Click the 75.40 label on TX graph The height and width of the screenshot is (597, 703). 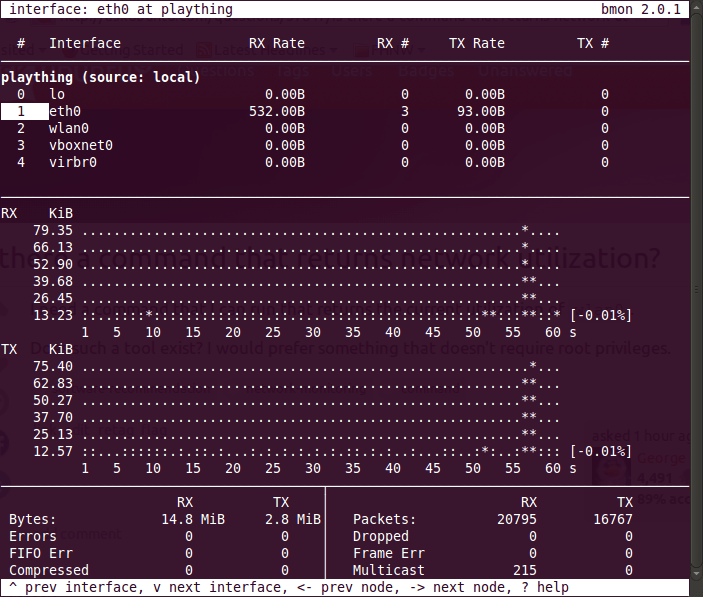[x=53, y=366]
